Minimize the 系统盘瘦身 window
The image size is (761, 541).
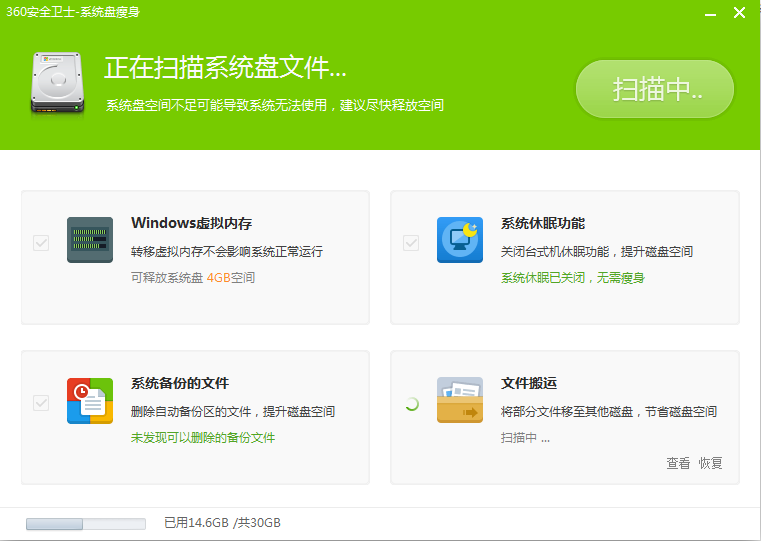click(x=708, y=13)
